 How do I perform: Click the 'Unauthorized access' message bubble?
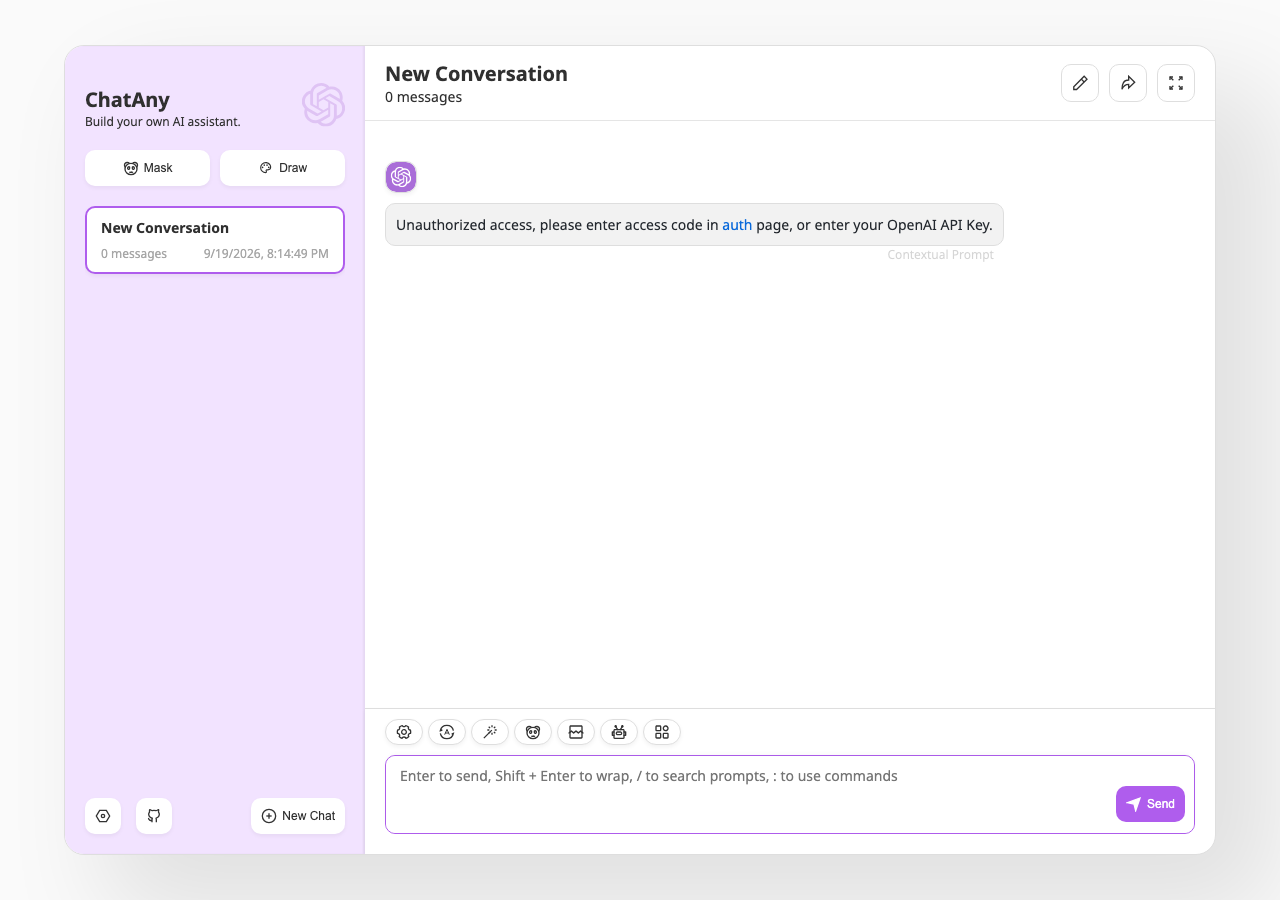click(694, 225)
